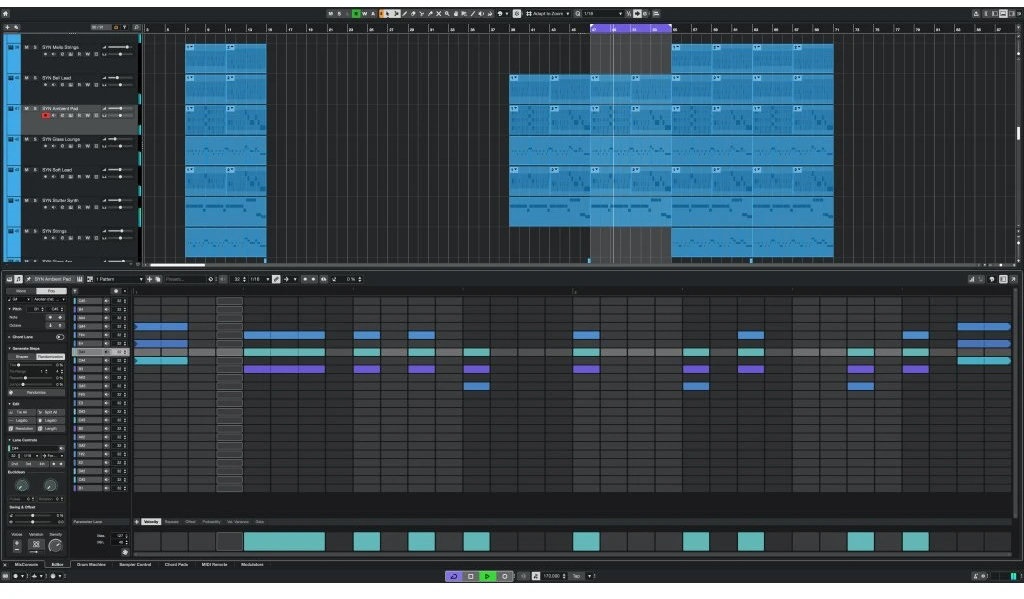Click the plus icon to add a parameter lane
Image resolution: width=1024 pixels, height=599 pixels.
point(136,522)
